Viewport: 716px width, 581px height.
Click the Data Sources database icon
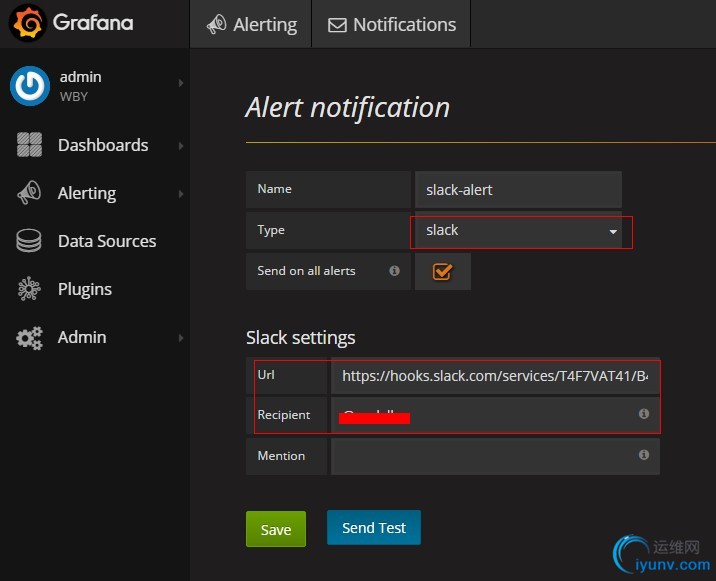(x=29, y=241)
